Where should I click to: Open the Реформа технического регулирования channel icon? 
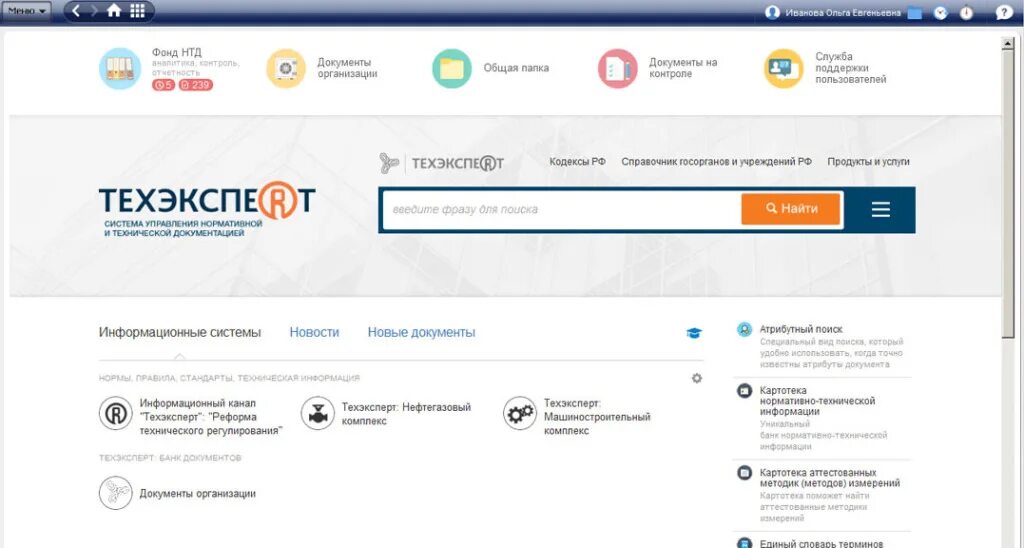116,413
